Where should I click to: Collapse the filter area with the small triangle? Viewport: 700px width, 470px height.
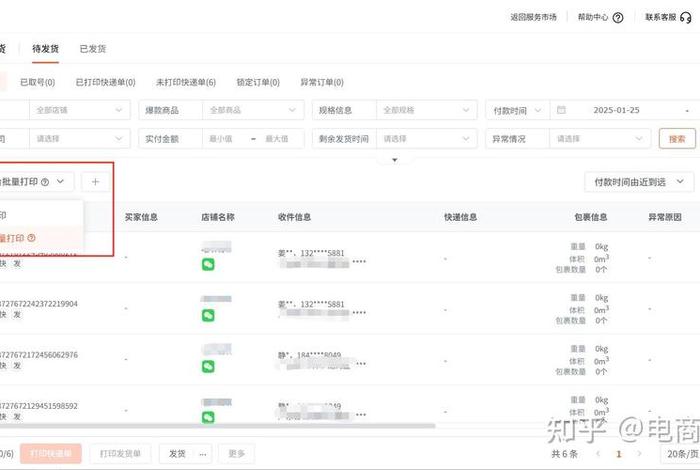[395, 160]
